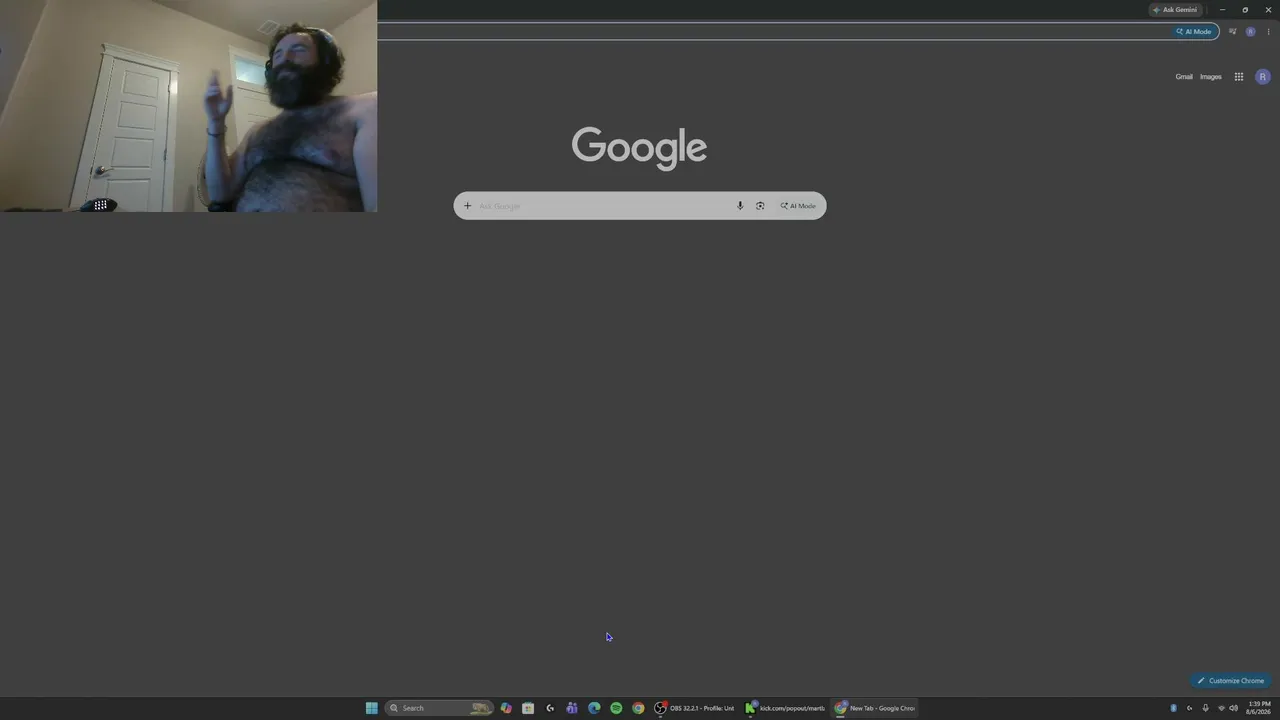1280x720 pixels.
Task: Restore down the Chrome window
Action: click(1245, 10)
